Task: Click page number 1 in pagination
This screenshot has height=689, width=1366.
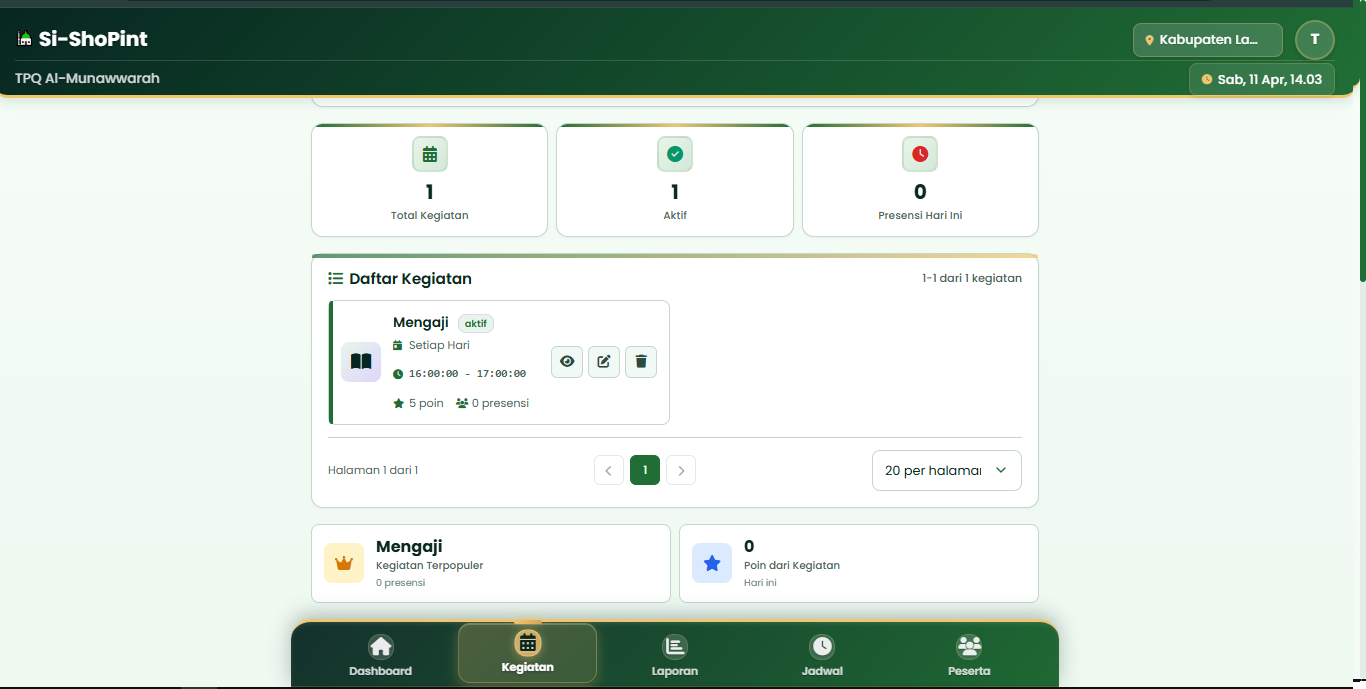Action: [x=645, y=470]
